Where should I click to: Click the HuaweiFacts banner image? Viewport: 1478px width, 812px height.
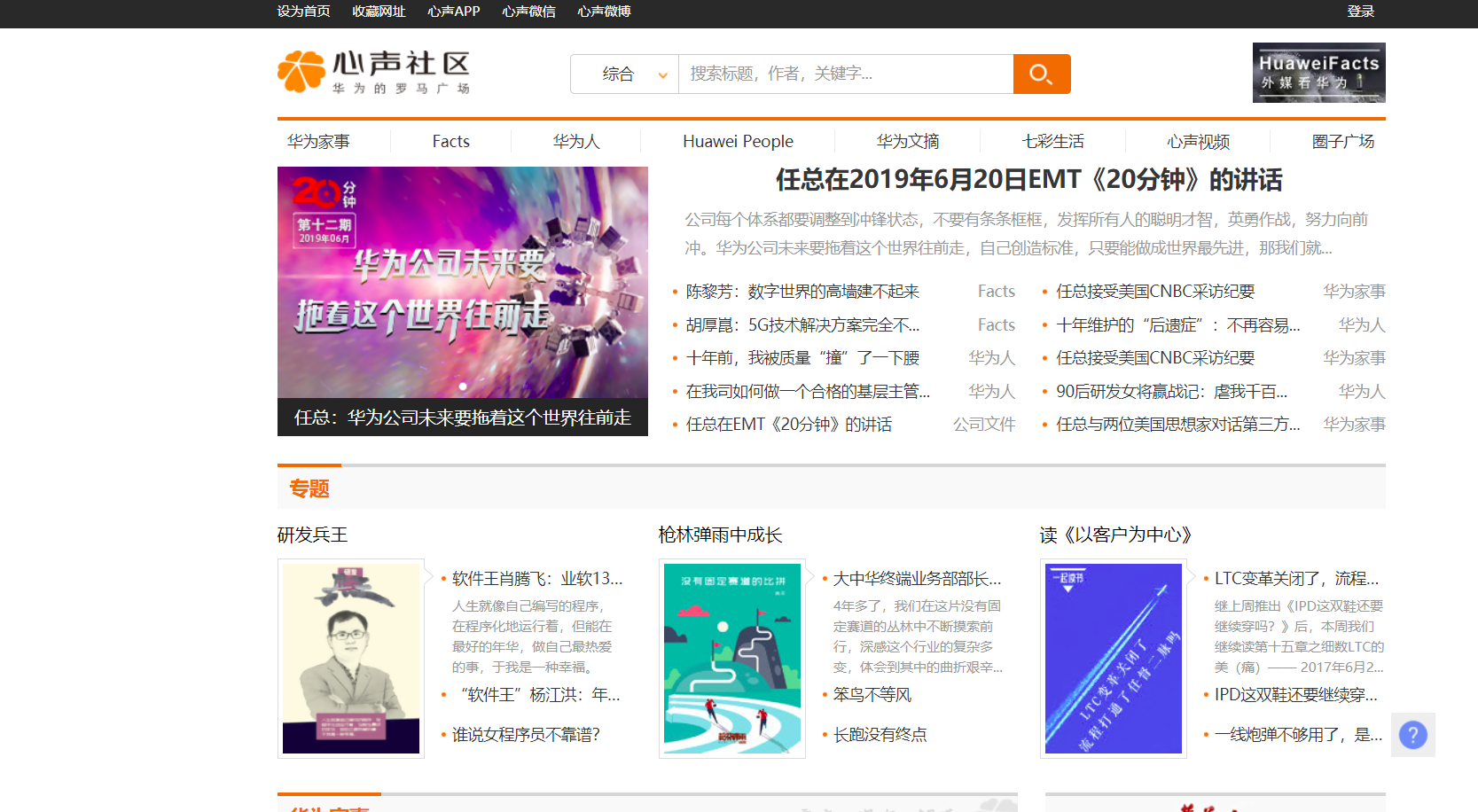[1318, 72]
